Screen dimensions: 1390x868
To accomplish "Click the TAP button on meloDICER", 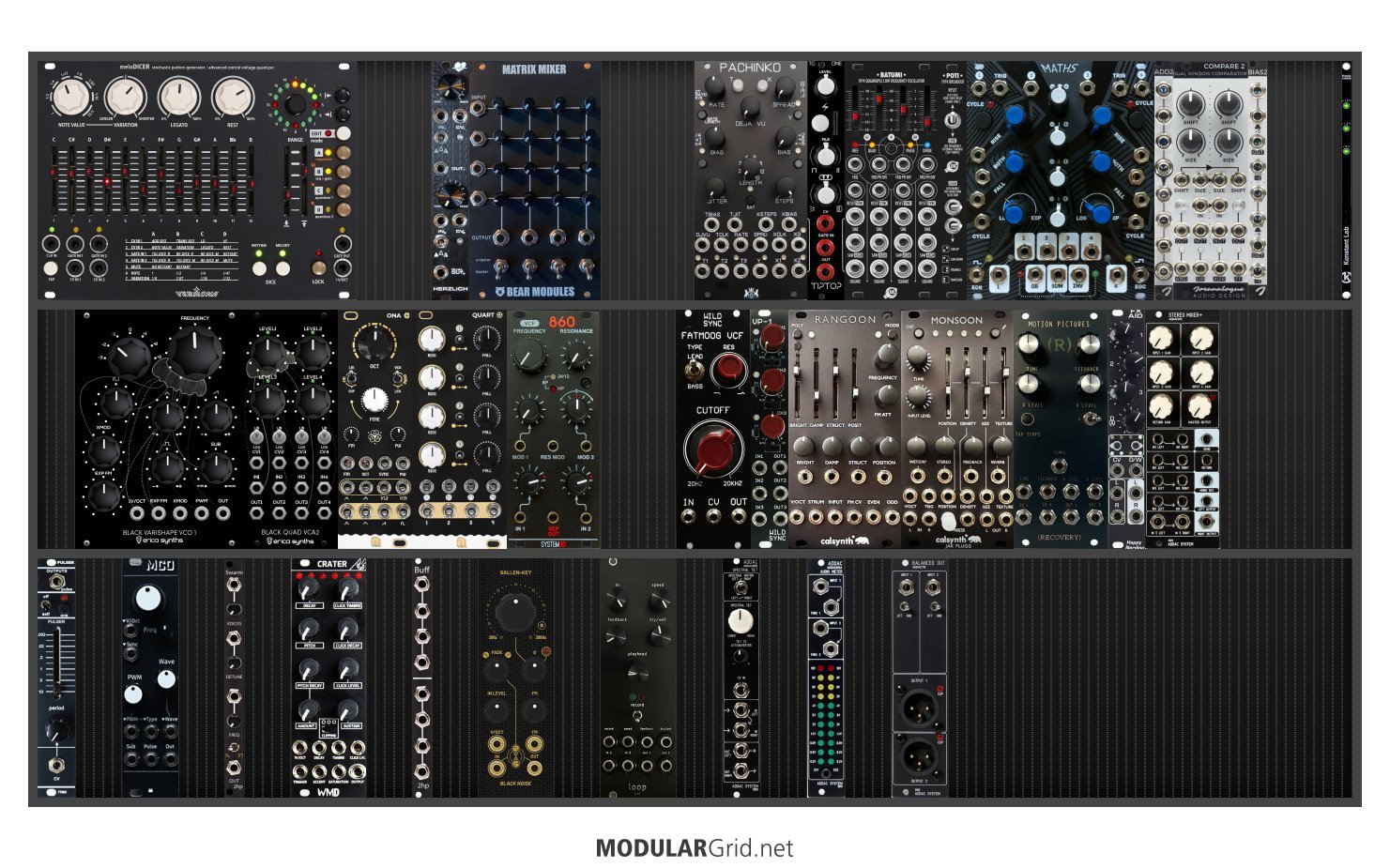I will coord(51,268).
